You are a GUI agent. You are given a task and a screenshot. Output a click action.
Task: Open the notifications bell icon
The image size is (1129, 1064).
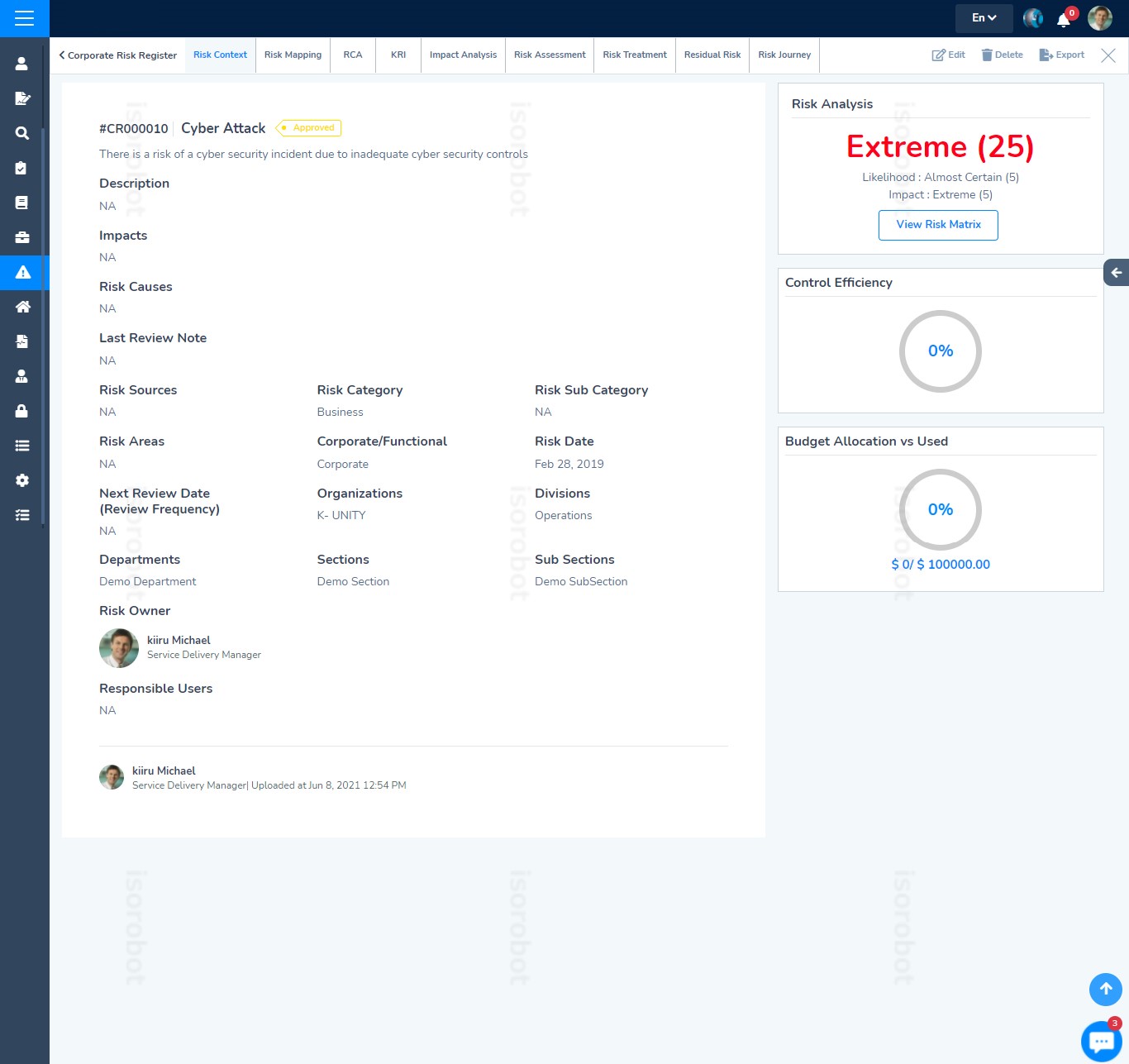pyautogui.click(x=1064, y=19)
